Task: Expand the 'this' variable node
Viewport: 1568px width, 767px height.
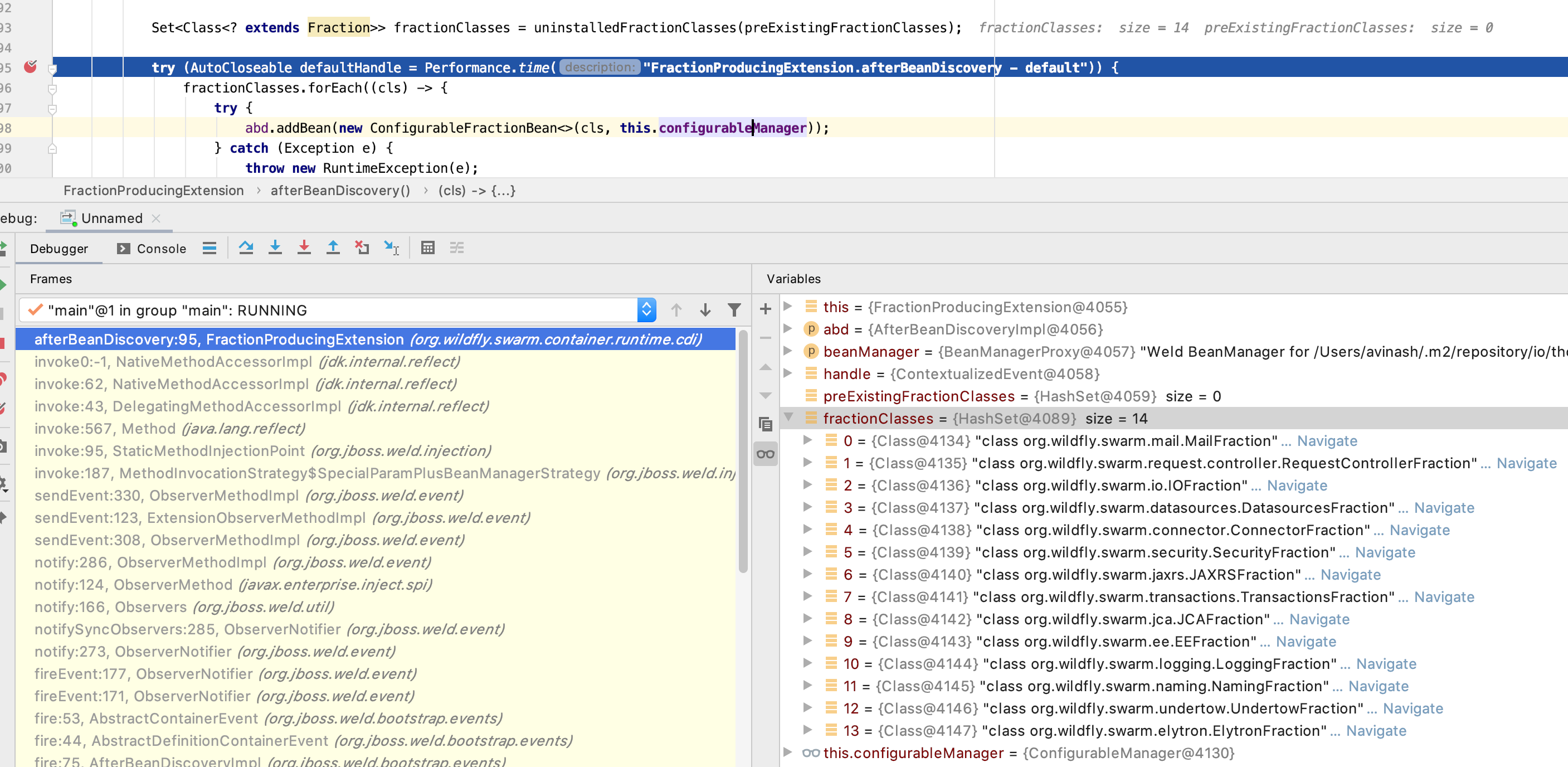Action: pyautogui.click(x=788, y=306)
